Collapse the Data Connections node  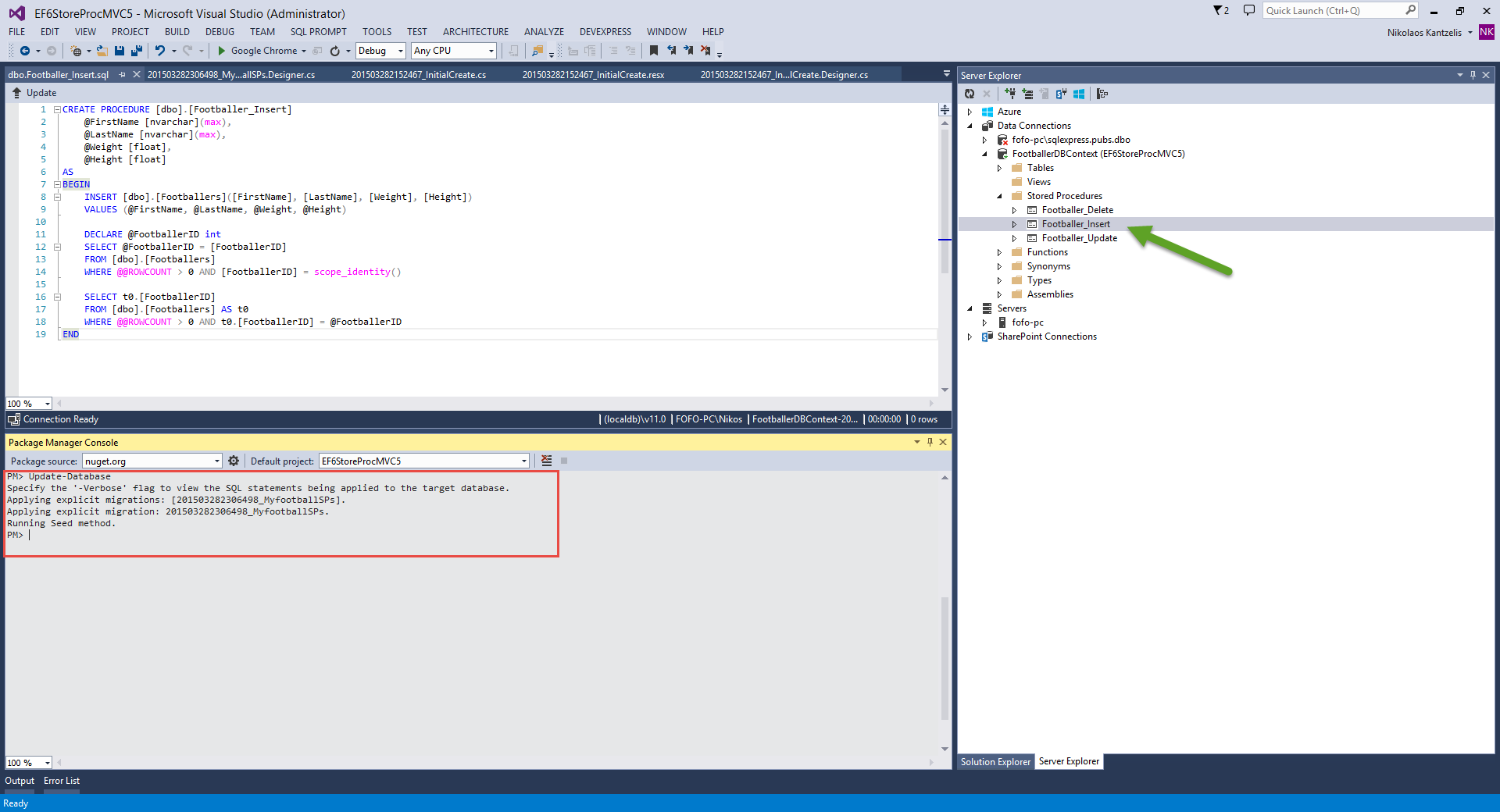tap(970, 126)
